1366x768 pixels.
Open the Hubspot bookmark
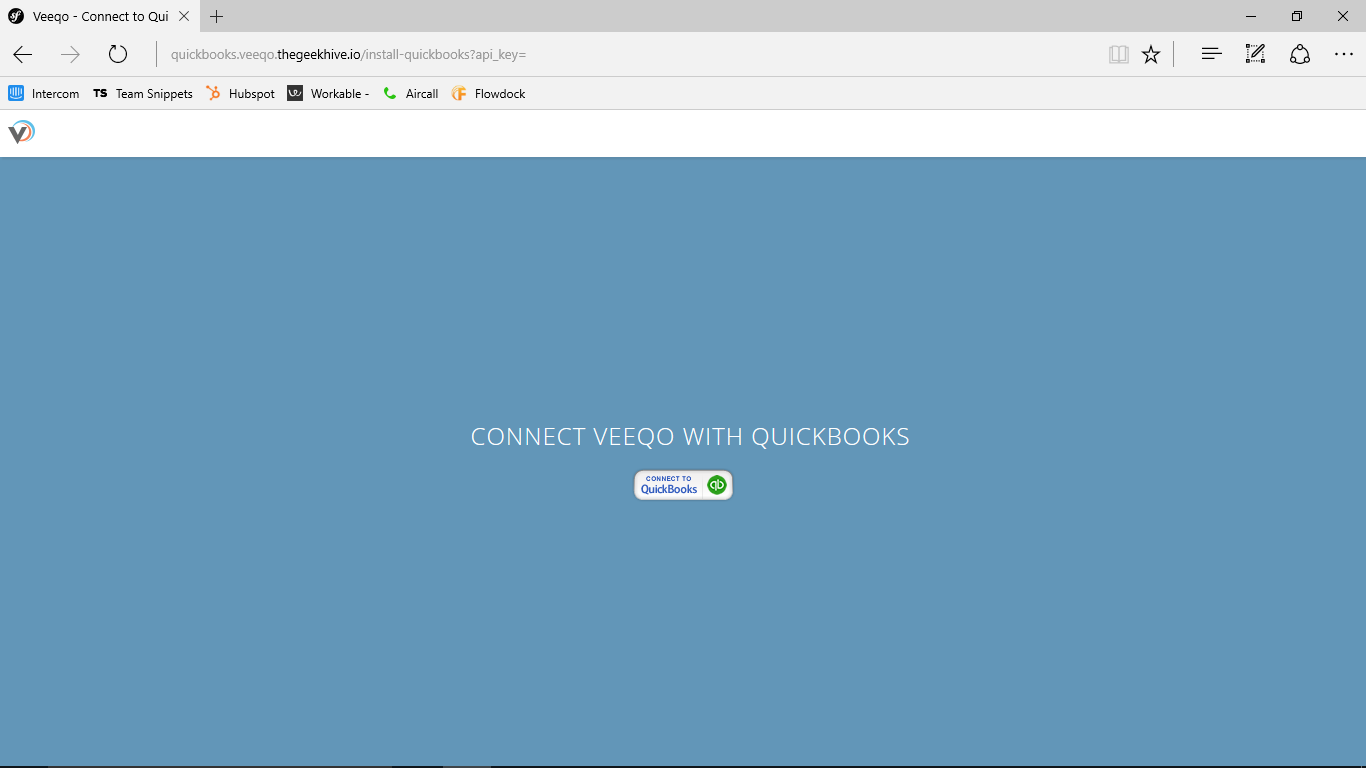pos(240,93)
